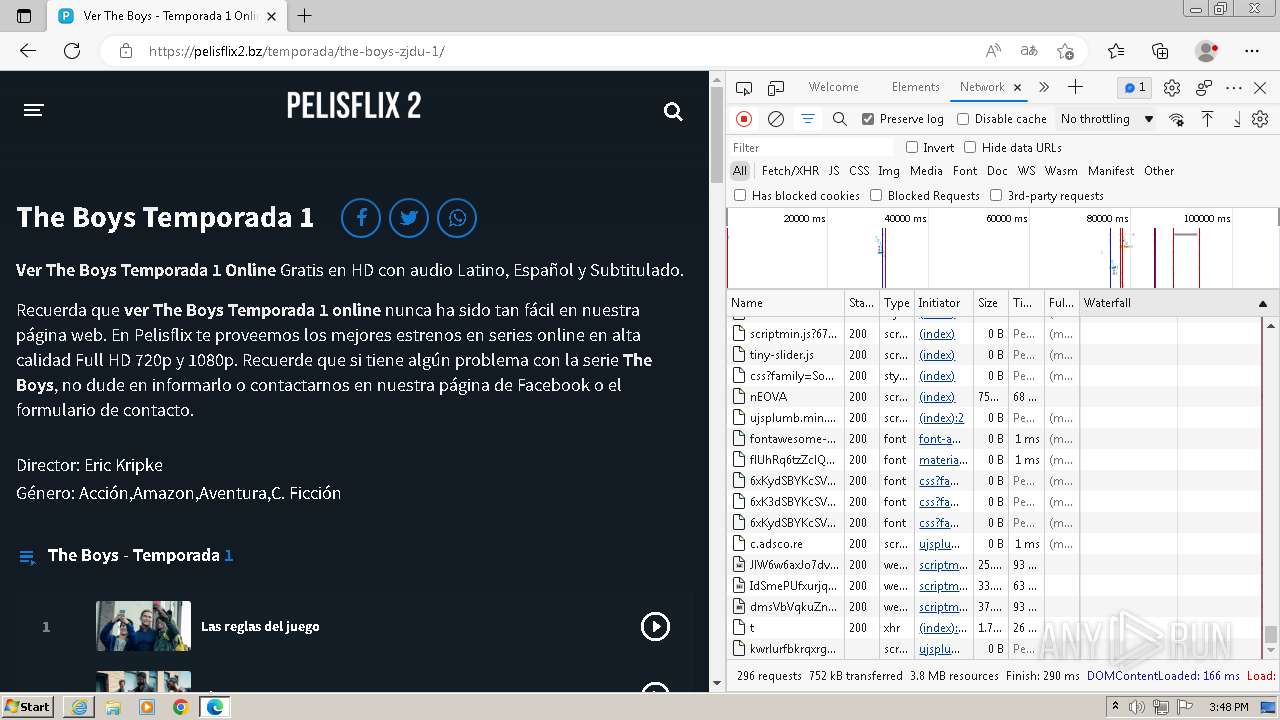1280x720 pixels.
Task: Open the Network panel settings gear
Action: [x=1260, y=119]
